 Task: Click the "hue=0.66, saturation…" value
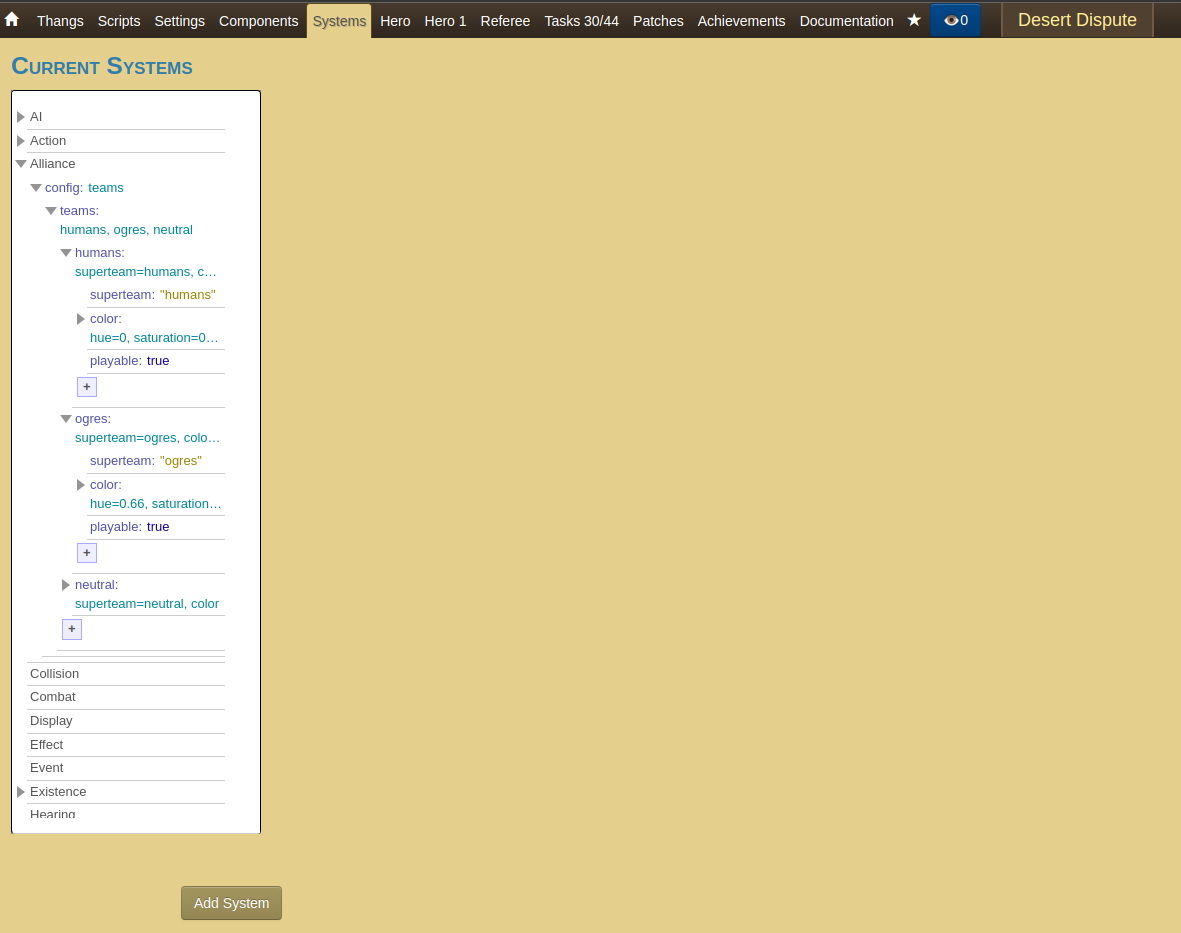155,504
